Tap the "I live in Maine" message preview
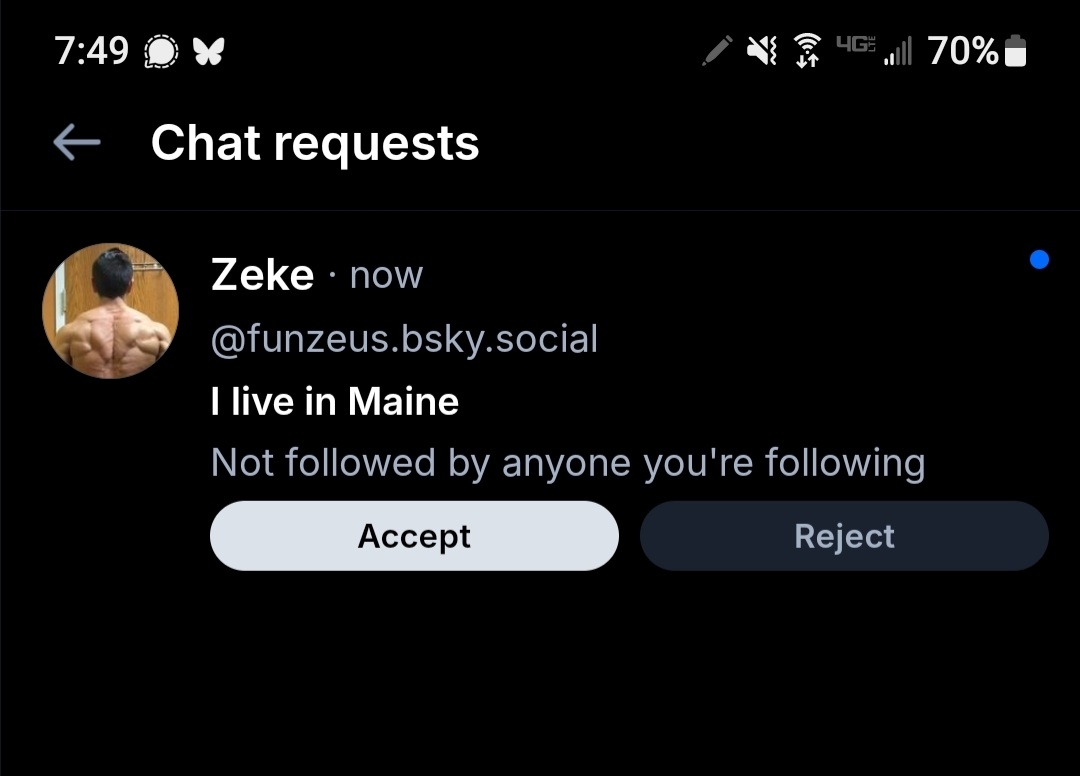This screenshot has width=1080, height=776. point(335,402)
